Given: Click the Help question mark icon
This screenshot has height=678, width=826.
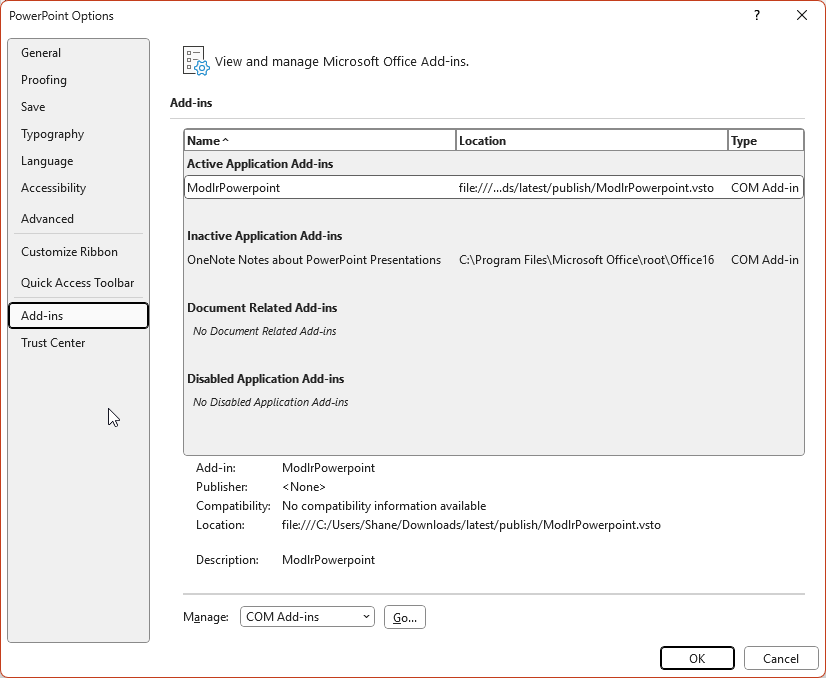Looking at the screenshot, I should [x=757, y=16].
